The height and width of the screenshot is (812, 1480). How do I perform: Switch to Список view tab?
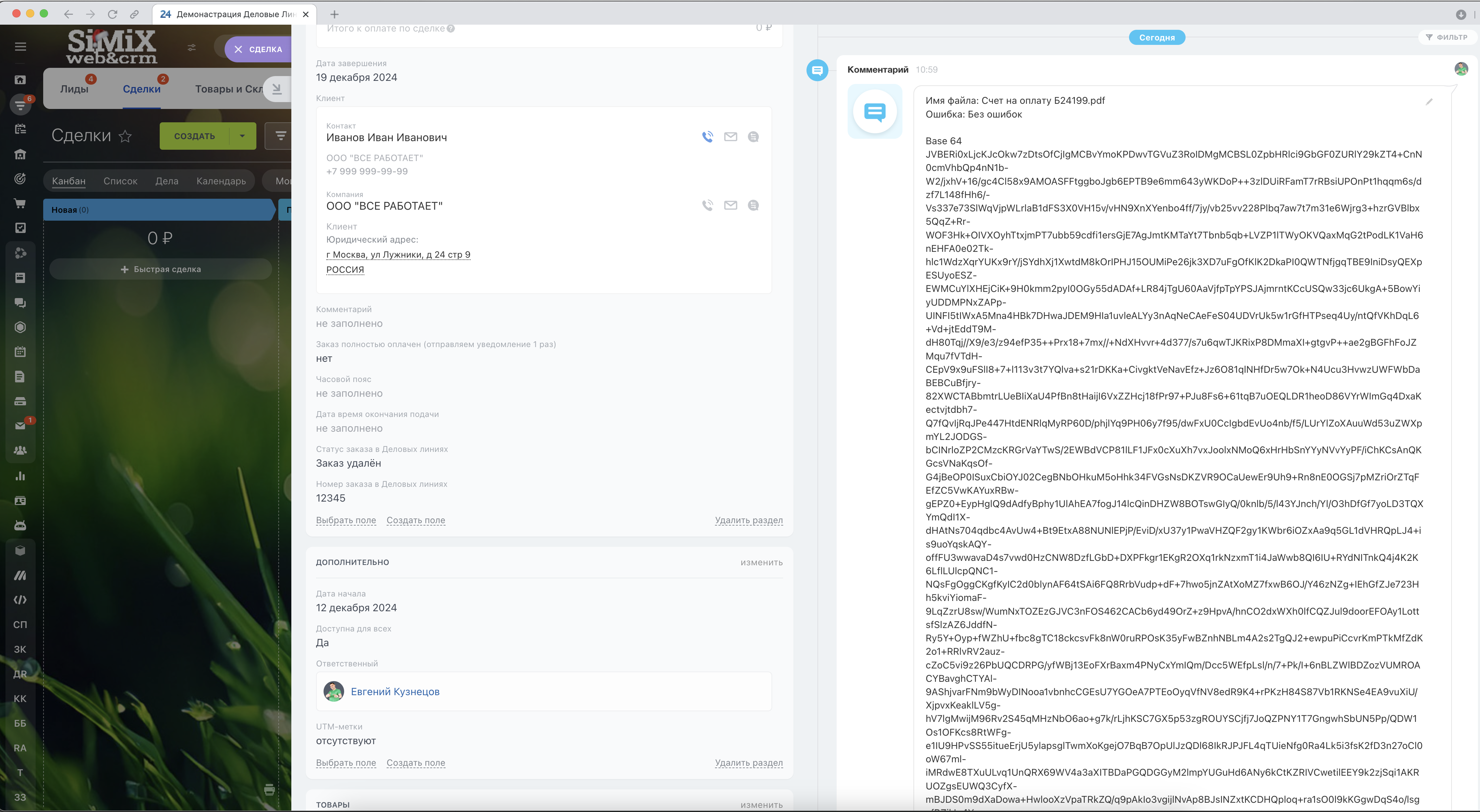point(120,181)
